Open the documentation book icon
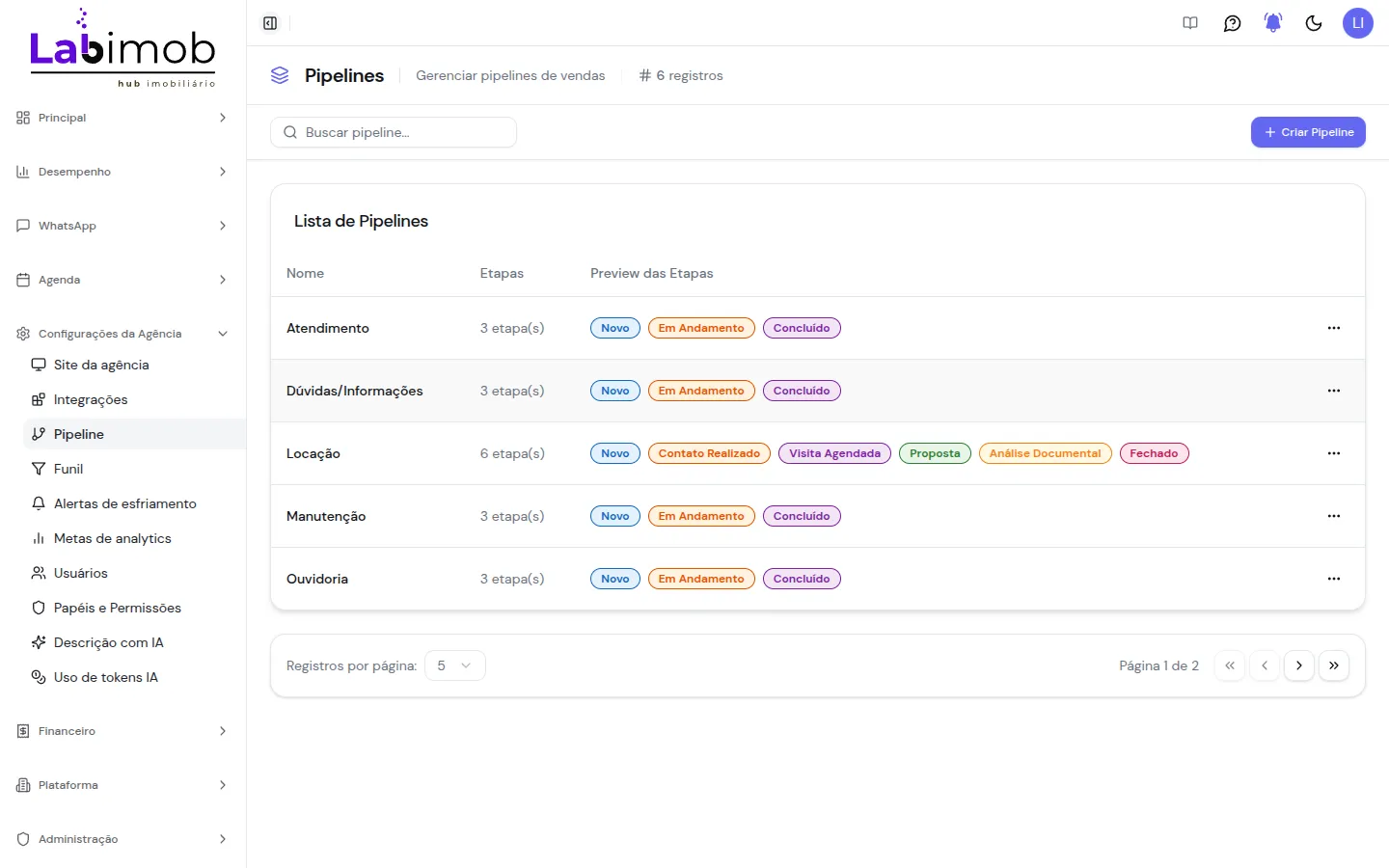 [1190, 23]
